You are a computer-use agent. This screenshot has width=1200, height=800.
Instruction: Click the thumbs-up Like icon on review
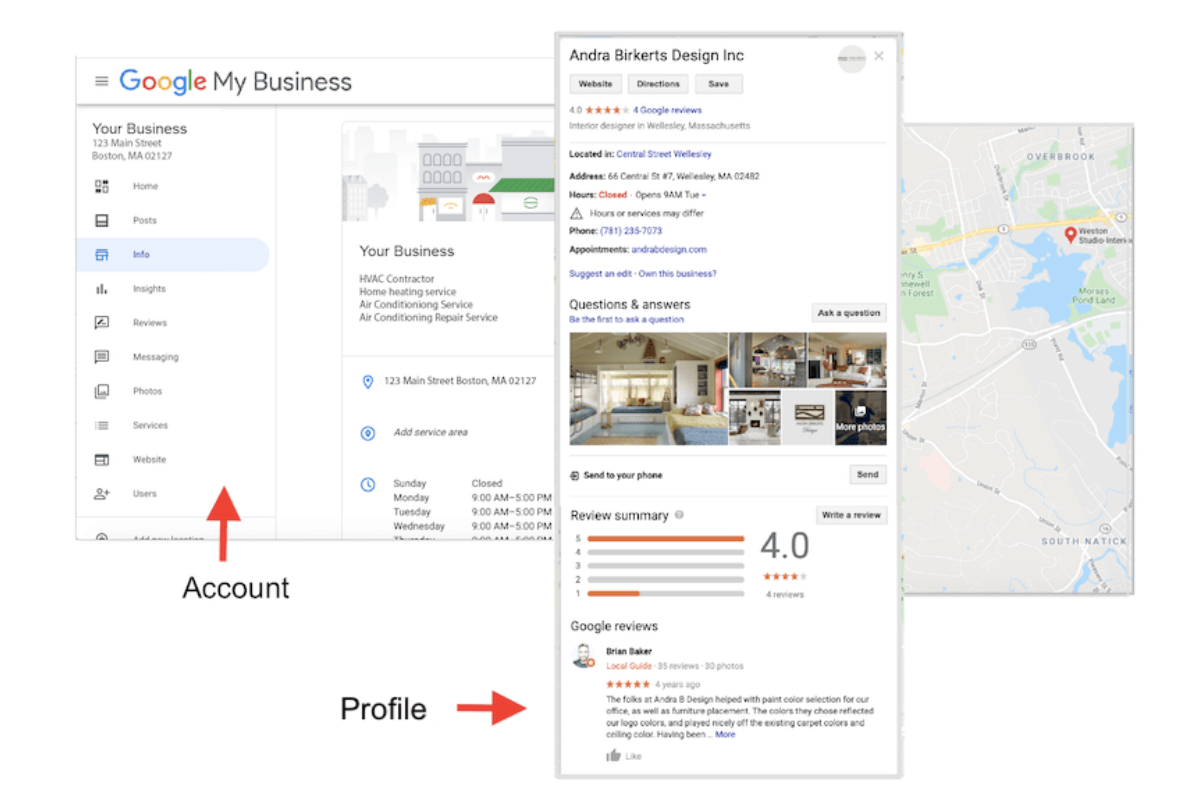[x=613, y=756]
